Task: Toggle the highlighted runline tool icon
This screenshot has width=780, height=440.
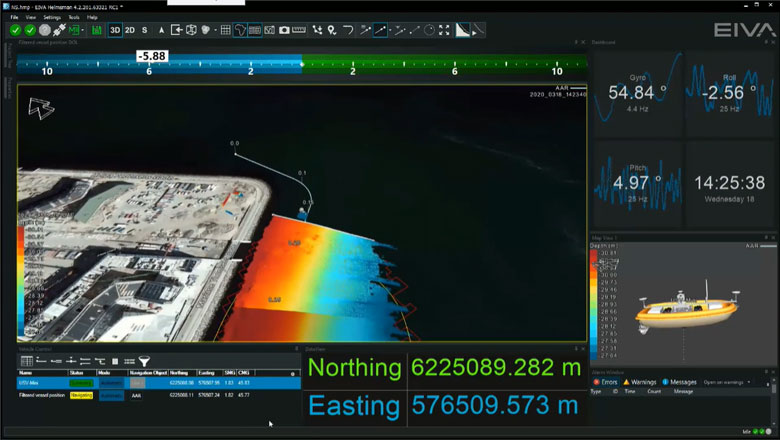Action: tap(380, 30)
